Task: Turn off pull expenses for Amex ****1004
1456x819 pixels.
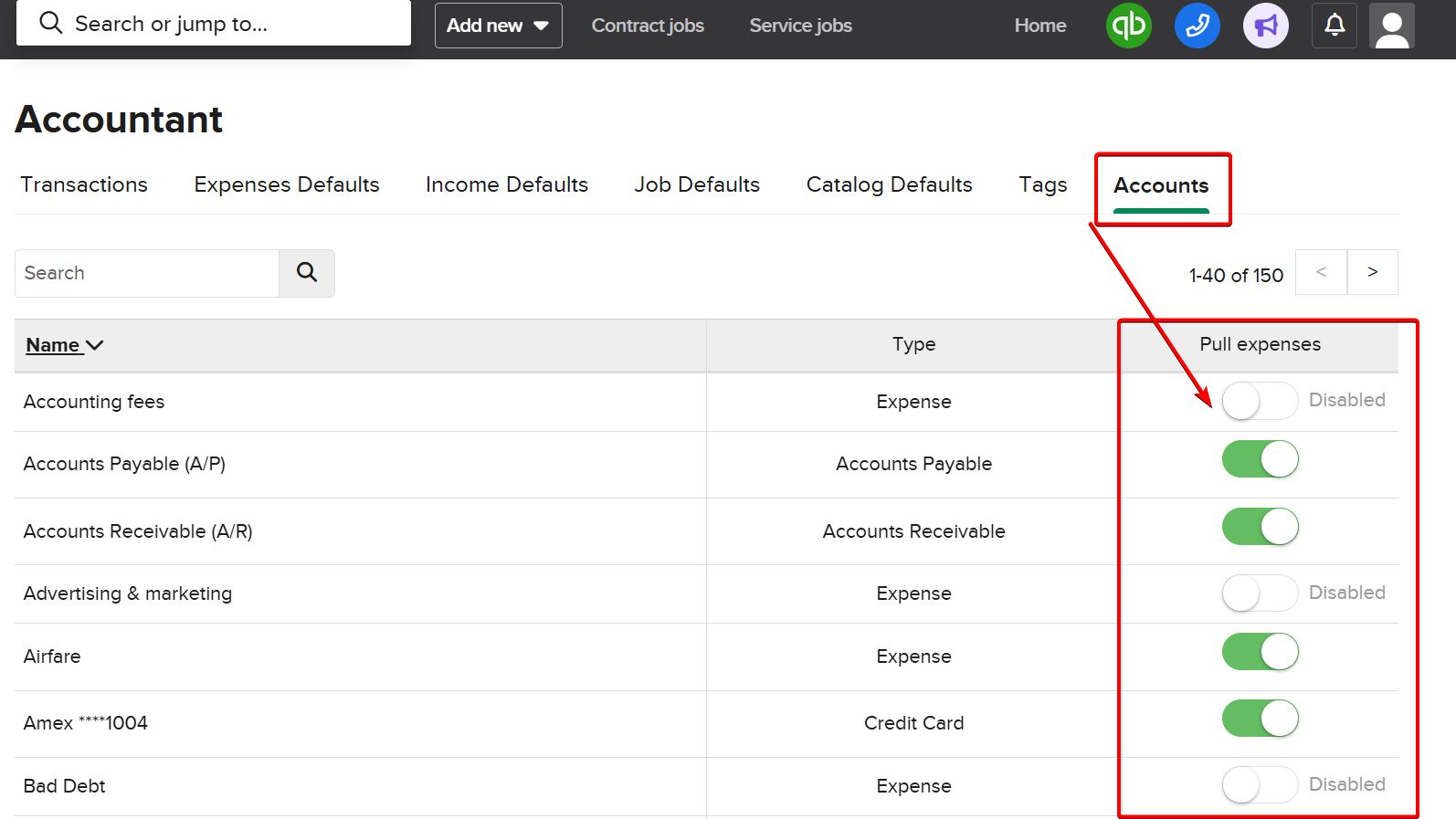Action: (x=1259, y=719)
